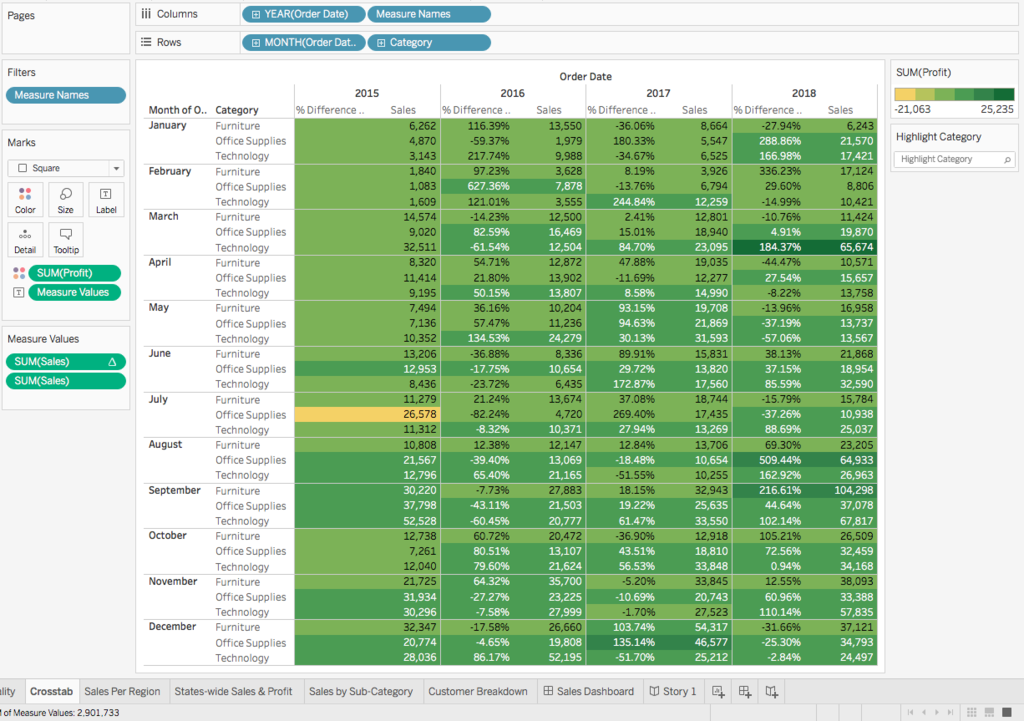The height and width of the screenshot is (721, 1024).
Task: Select the September month label
Action: [x=174, y=490]
